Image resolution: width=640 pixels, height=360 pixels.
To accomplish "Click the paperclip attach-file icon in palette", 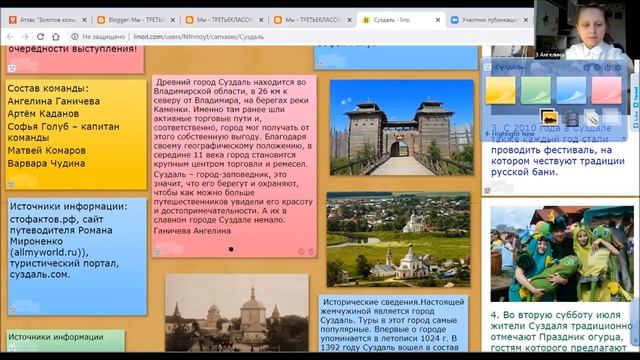I will tap(591, 118).
